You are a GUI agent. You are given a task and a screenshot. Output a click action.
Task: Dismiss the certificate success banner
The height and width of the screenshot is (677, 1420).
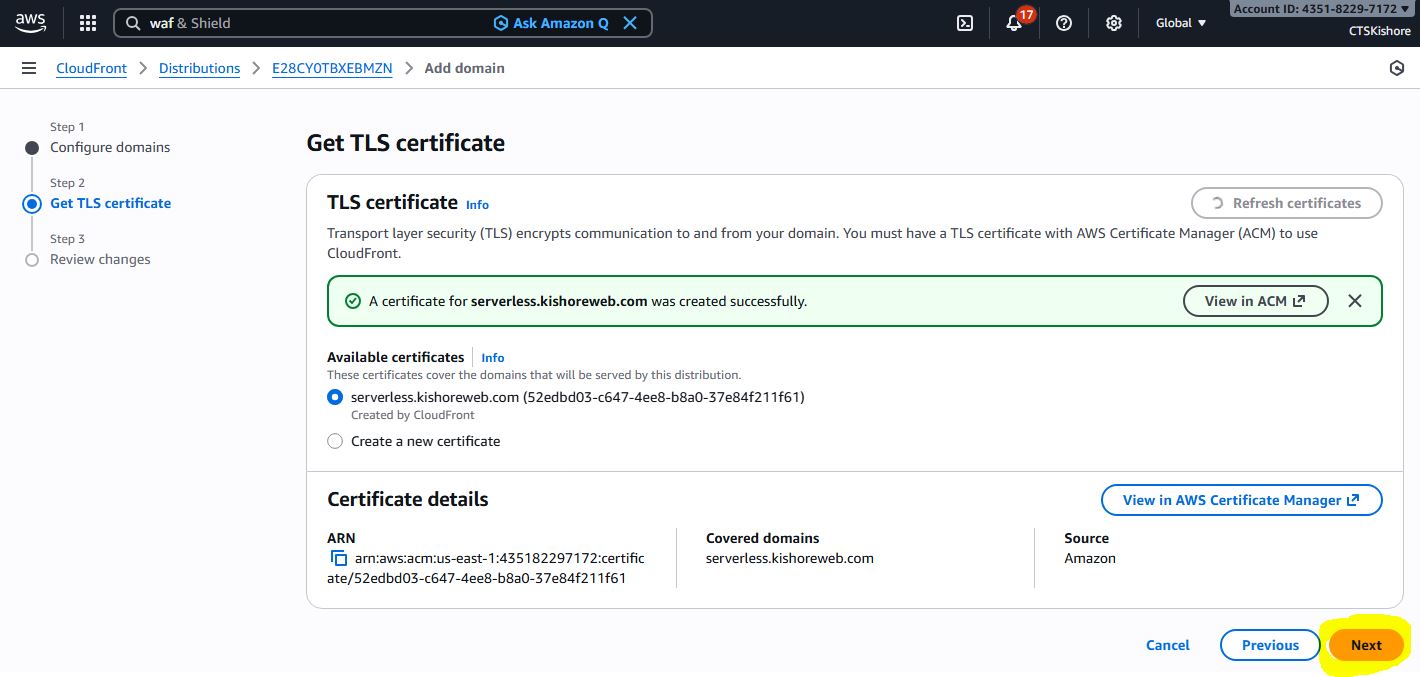click(x=1355, y=301)
